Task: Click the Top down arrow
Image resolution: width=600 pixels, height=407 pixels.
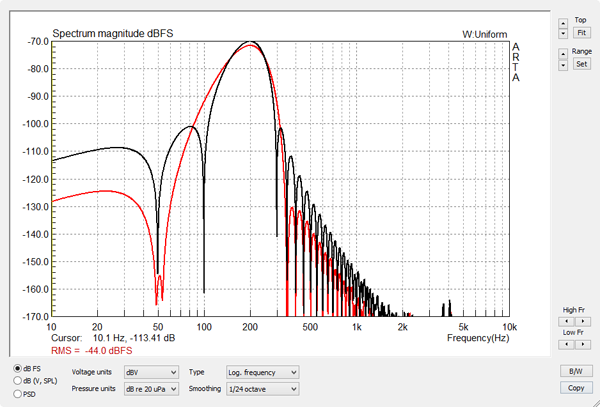Action: coord(563,33)
